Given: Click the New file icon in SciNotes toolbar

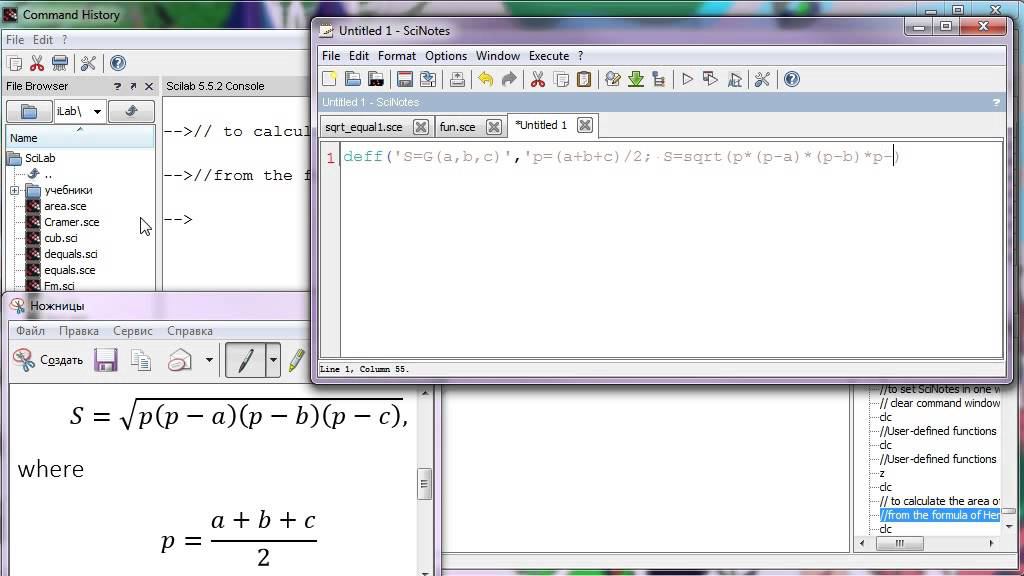Looking at the screenshot, I should pyautogui.click(x=330, y=79).
